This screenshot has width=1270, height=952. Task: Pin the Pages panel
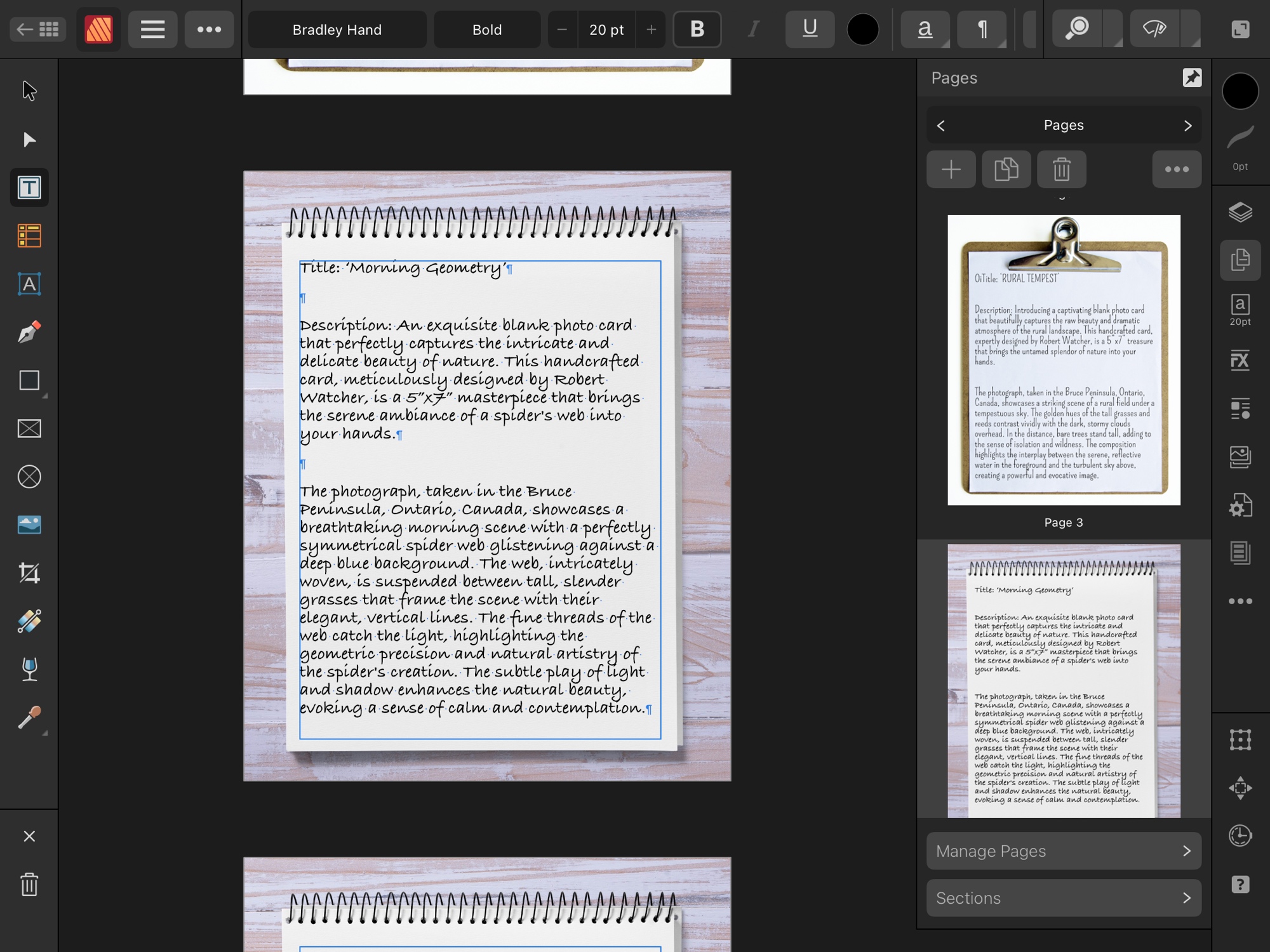click(x=1192, y=77)
